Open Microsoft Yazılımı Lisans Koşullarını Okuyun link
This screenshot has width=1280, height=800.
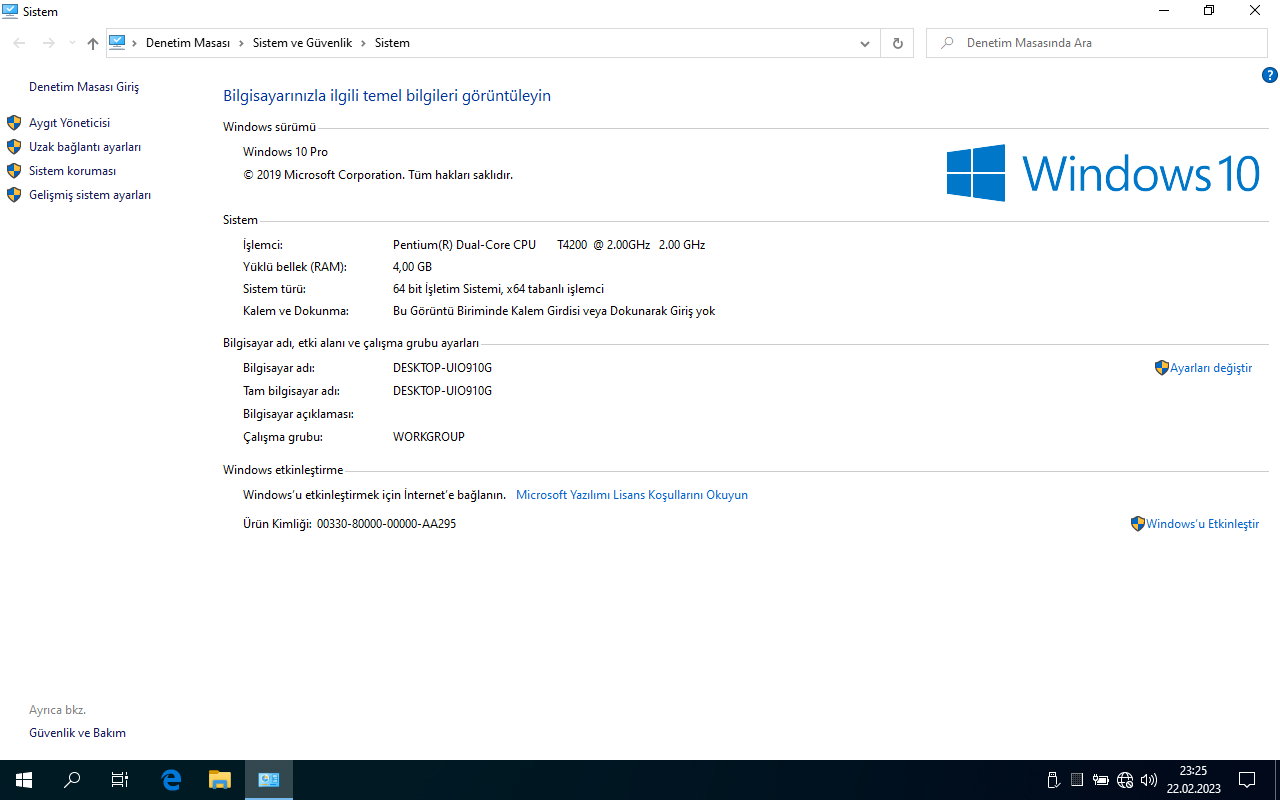point(632,495)
